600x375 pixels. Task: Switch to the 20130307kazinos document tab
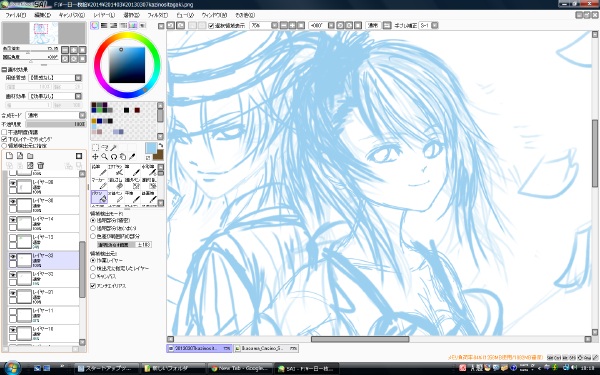coord(200,349)
